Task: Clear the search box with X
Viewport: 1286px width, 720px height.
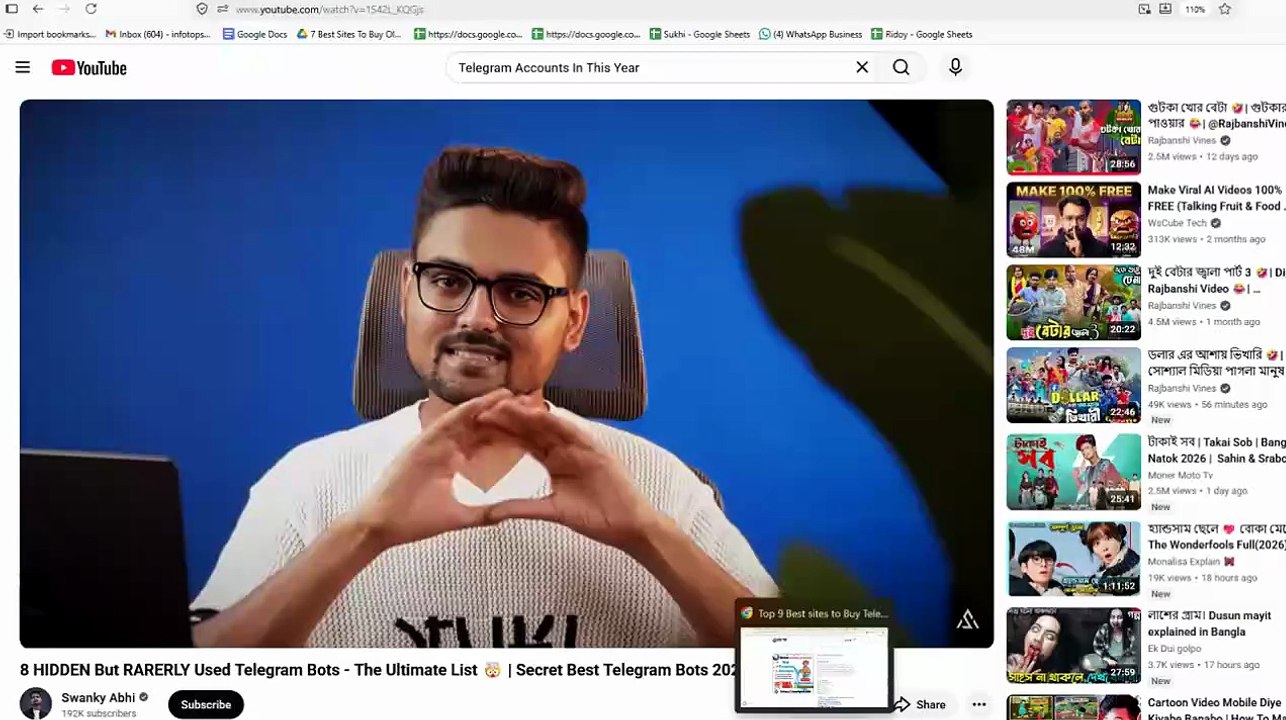Action: pos(862,67)
